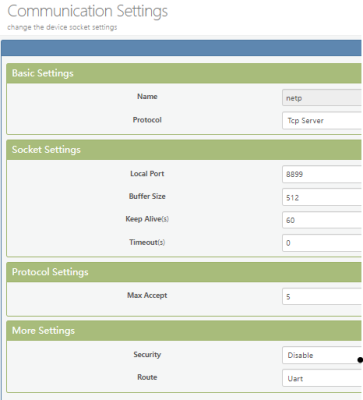The image size is (363, 400).
Task: Click the Local Port label
Action: [x=147, y=174]
